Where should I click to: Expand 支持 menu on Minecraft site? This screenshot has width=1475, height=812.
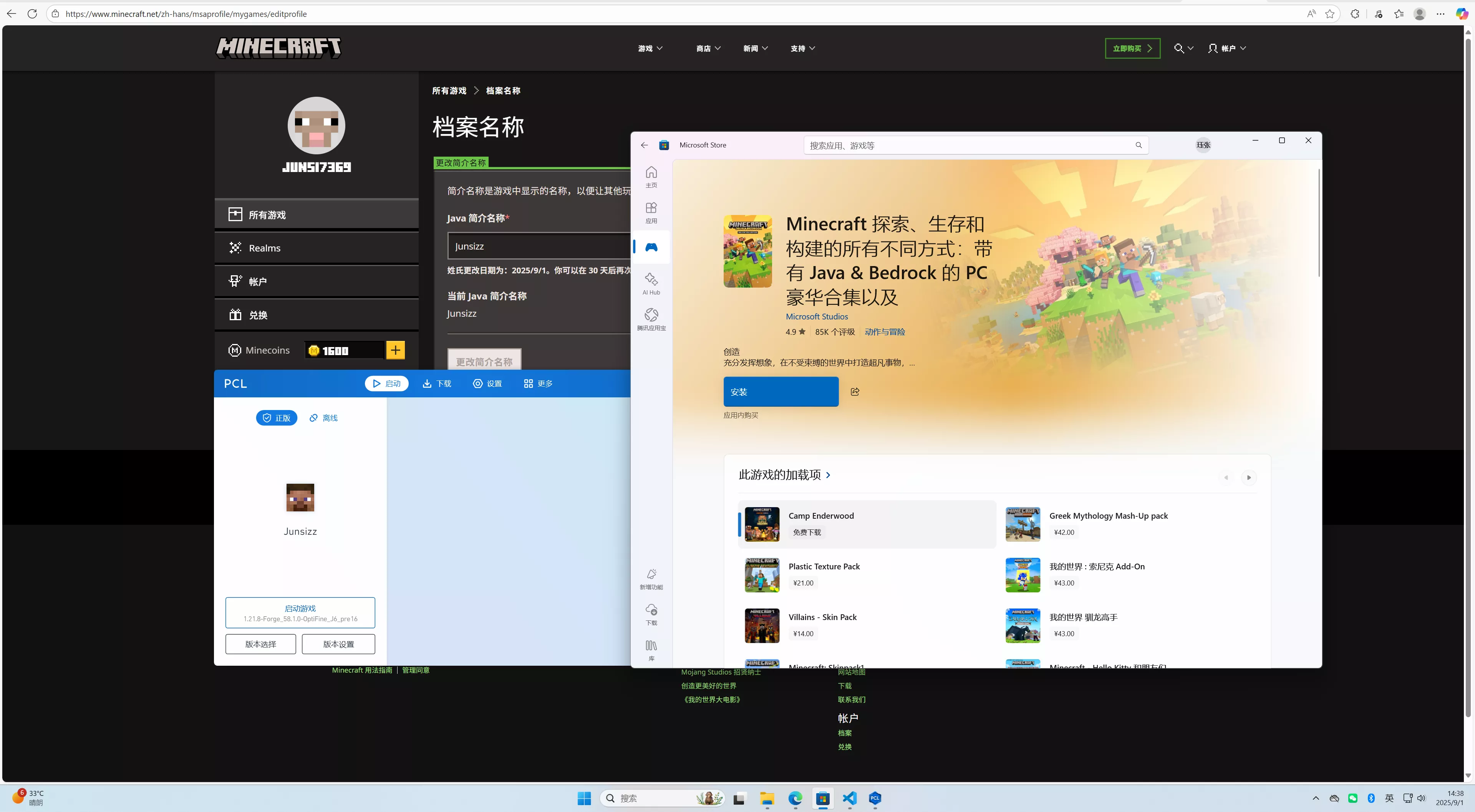click(803, 49)
